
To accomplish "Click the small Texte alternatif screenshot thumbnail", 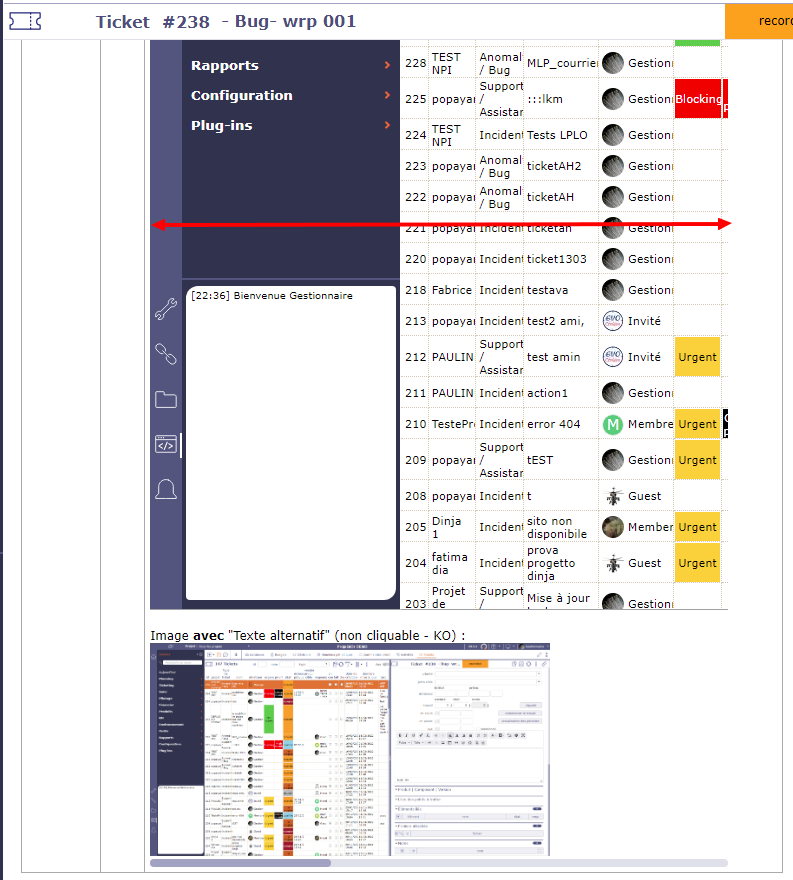I will (x=349, y=749).
